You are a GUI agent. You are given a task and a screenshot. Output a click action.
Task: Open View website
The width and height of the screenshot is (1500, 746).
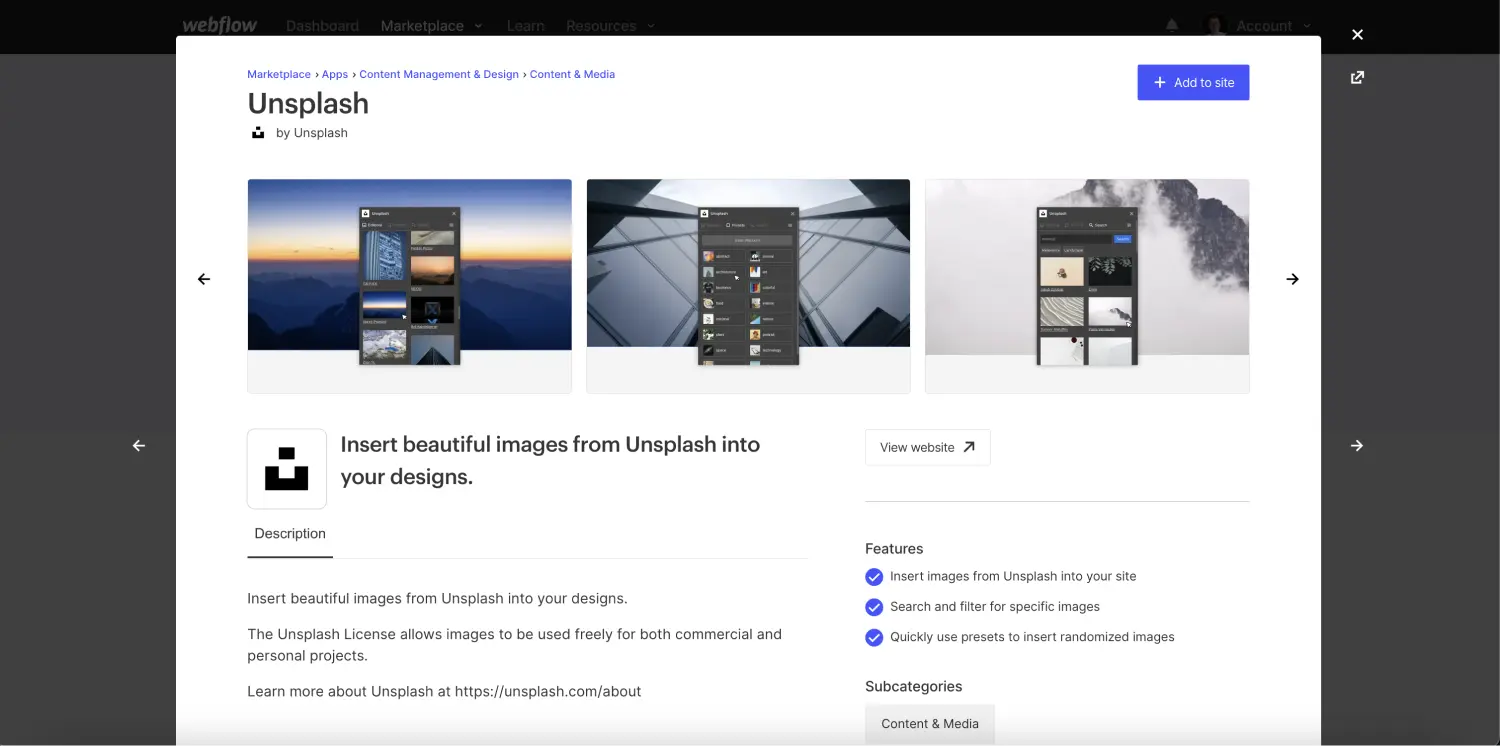click(x=927, y=447)
